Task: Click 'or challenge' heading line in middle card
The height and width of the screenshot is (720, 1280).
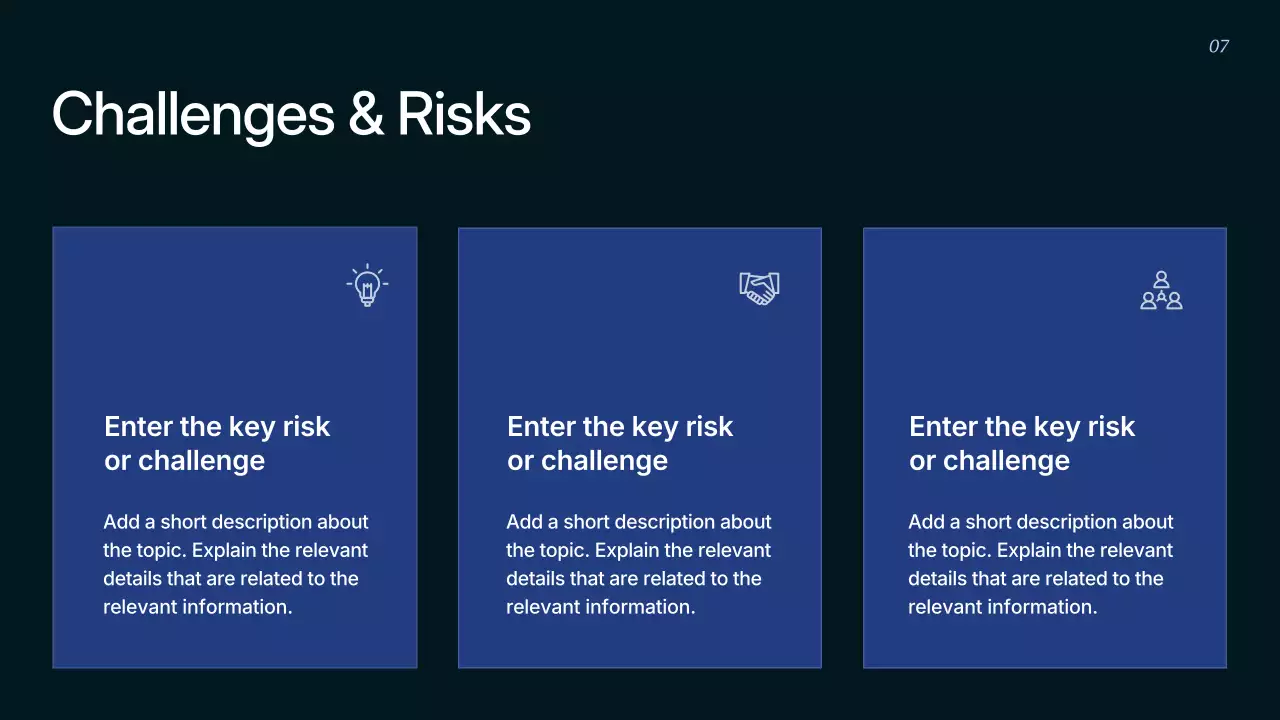Action: click(588, 461)
